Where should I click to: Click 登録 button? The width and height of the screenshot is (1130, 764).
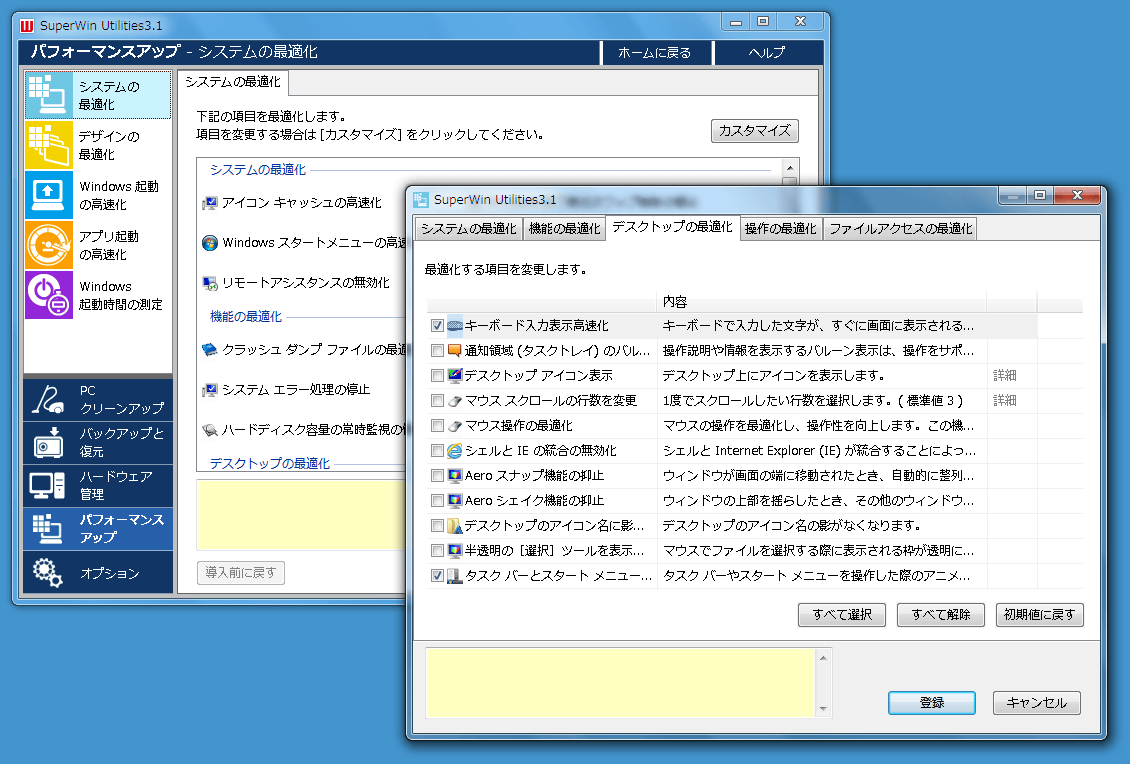coord(932,703)
